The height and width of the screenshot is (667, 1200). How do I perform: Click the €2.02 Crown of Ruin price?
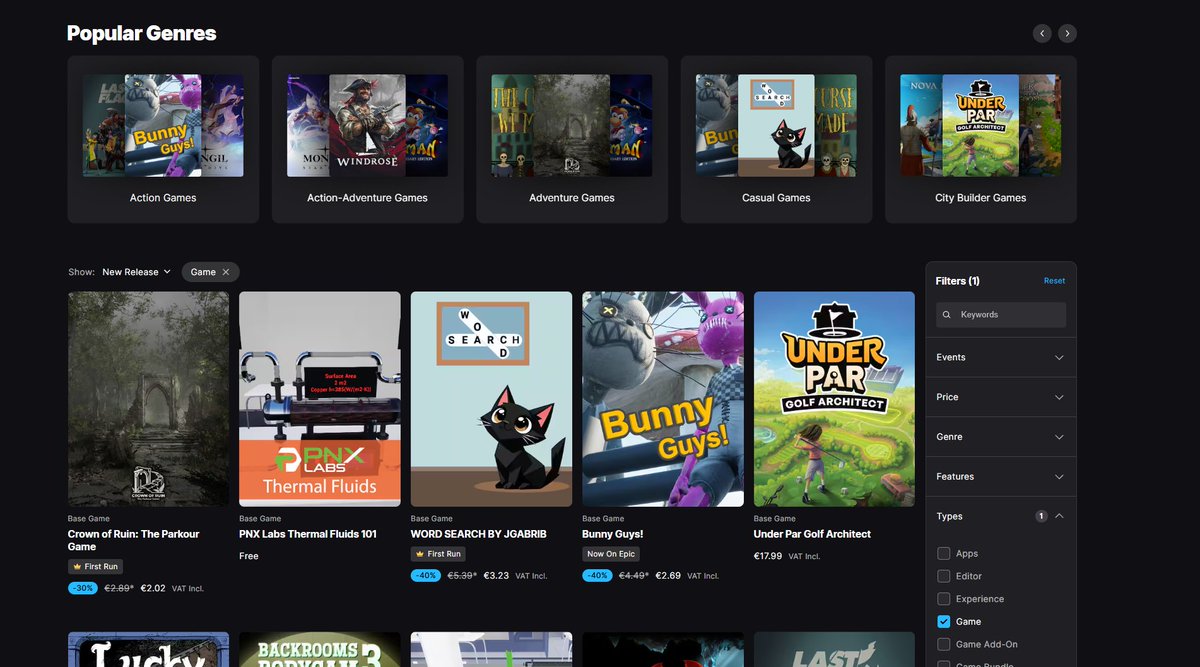point(153,588)
